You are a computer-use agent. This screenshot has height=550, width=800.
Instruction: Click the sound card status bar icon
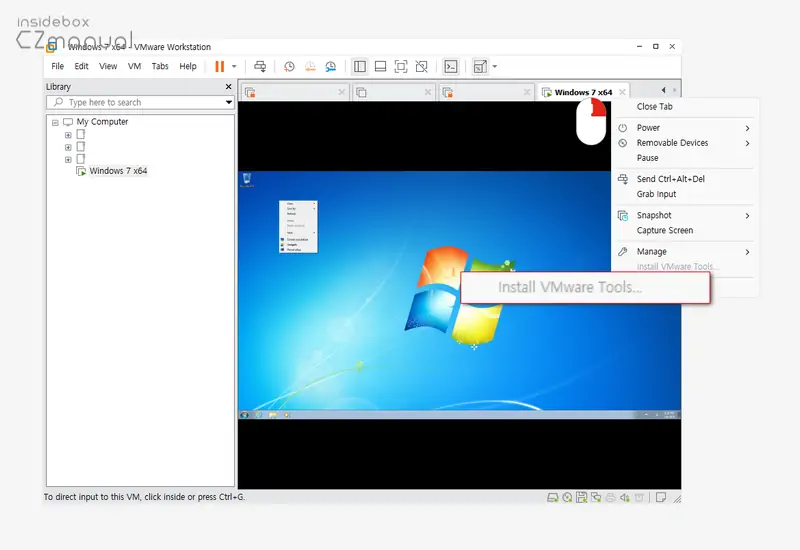(x=624, y=497)
